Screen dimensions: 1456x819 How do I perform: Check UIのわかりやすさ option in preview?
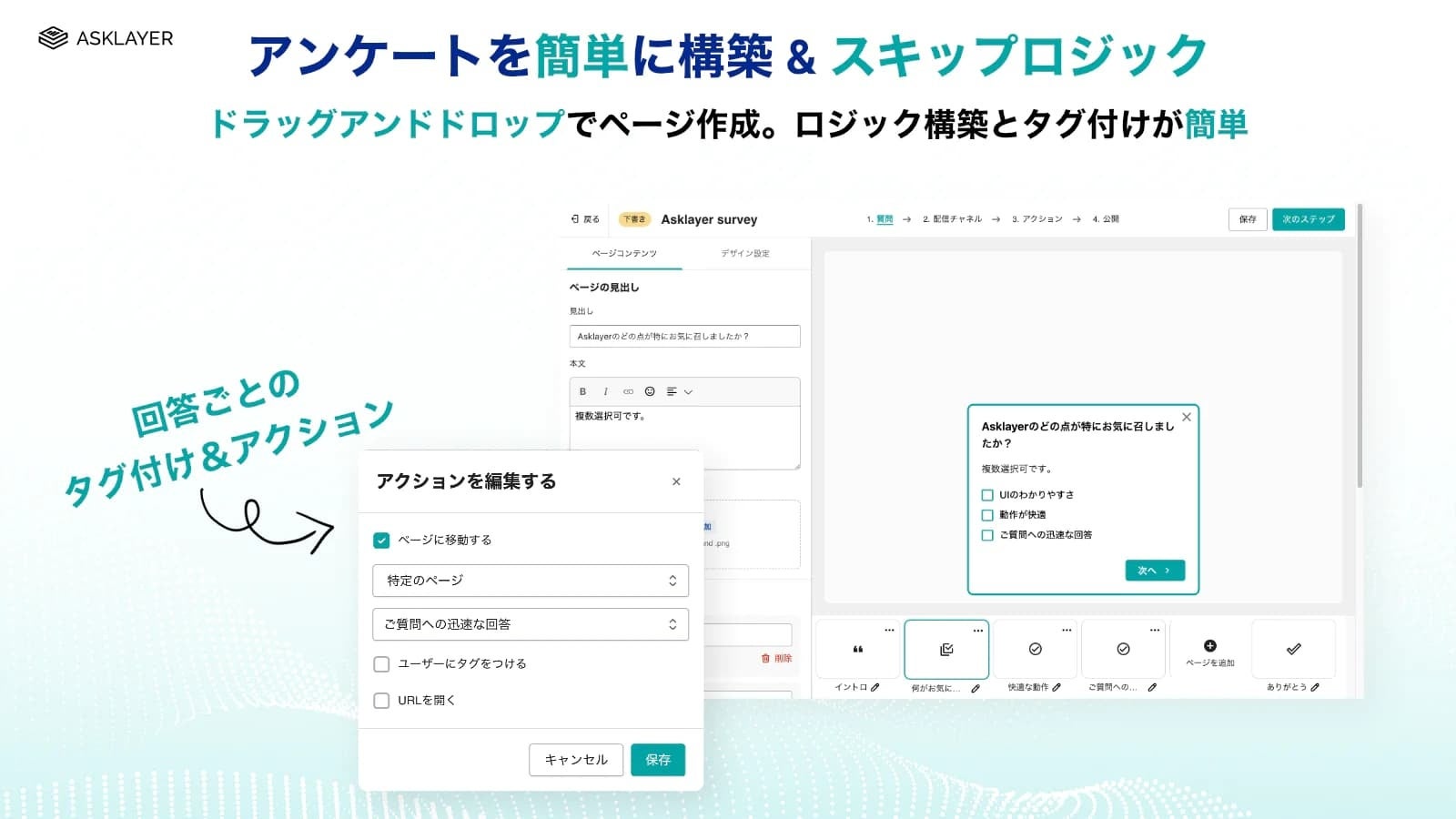coord(987,495)
